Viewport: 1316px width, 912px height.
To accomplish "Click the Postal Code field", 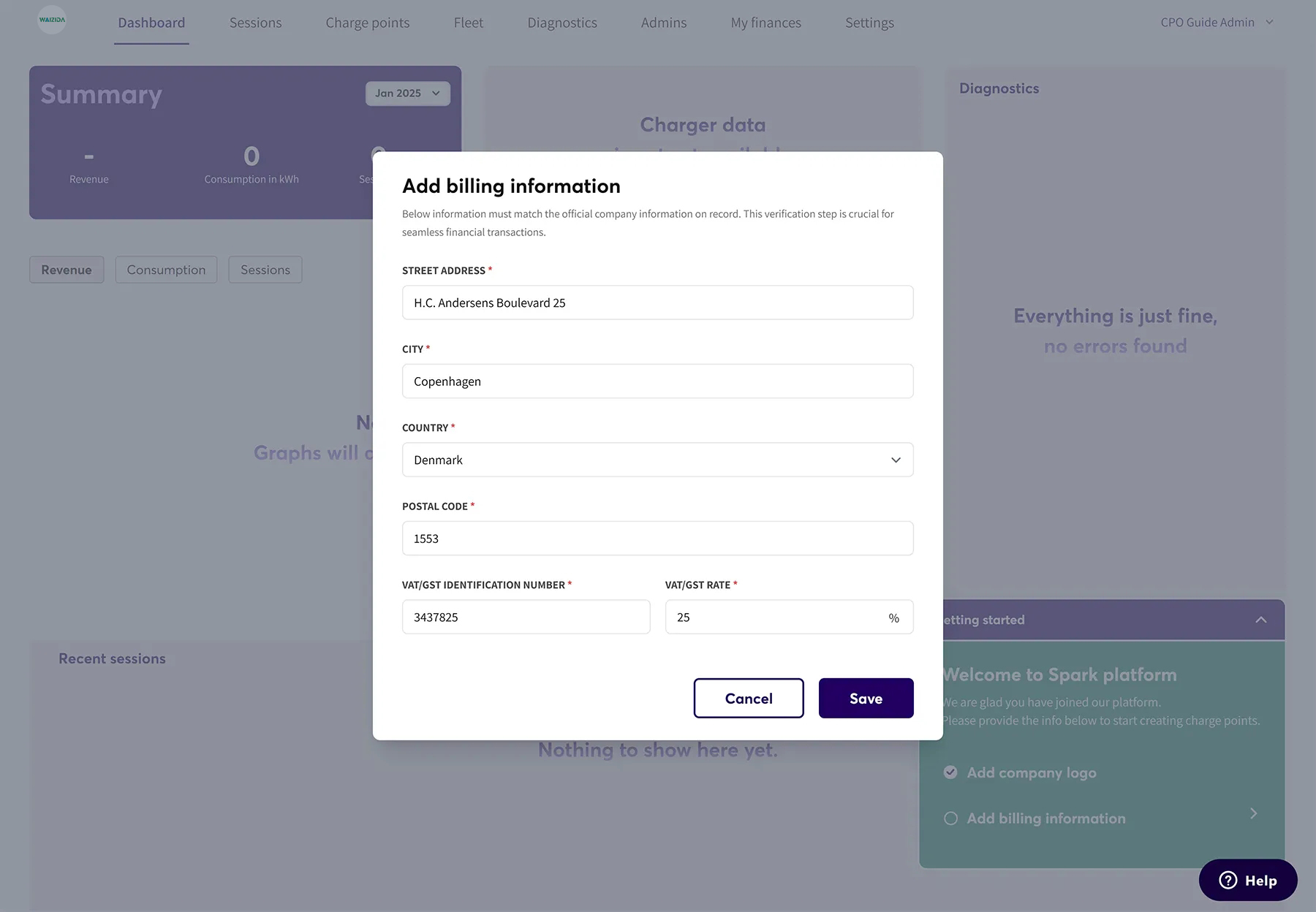I will 657,538.
